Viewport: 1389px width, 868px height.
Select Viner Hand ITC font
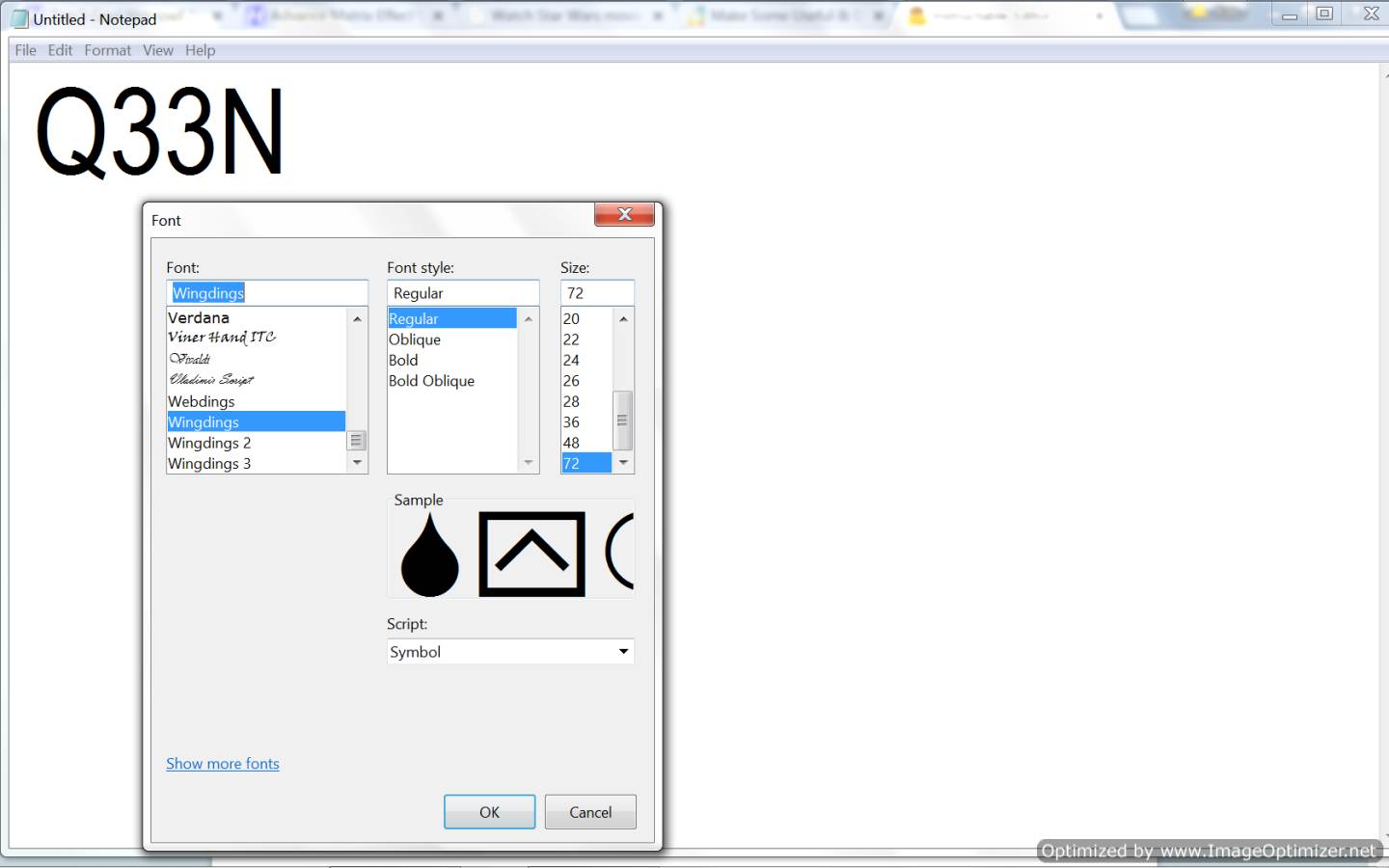pos(256,339)
